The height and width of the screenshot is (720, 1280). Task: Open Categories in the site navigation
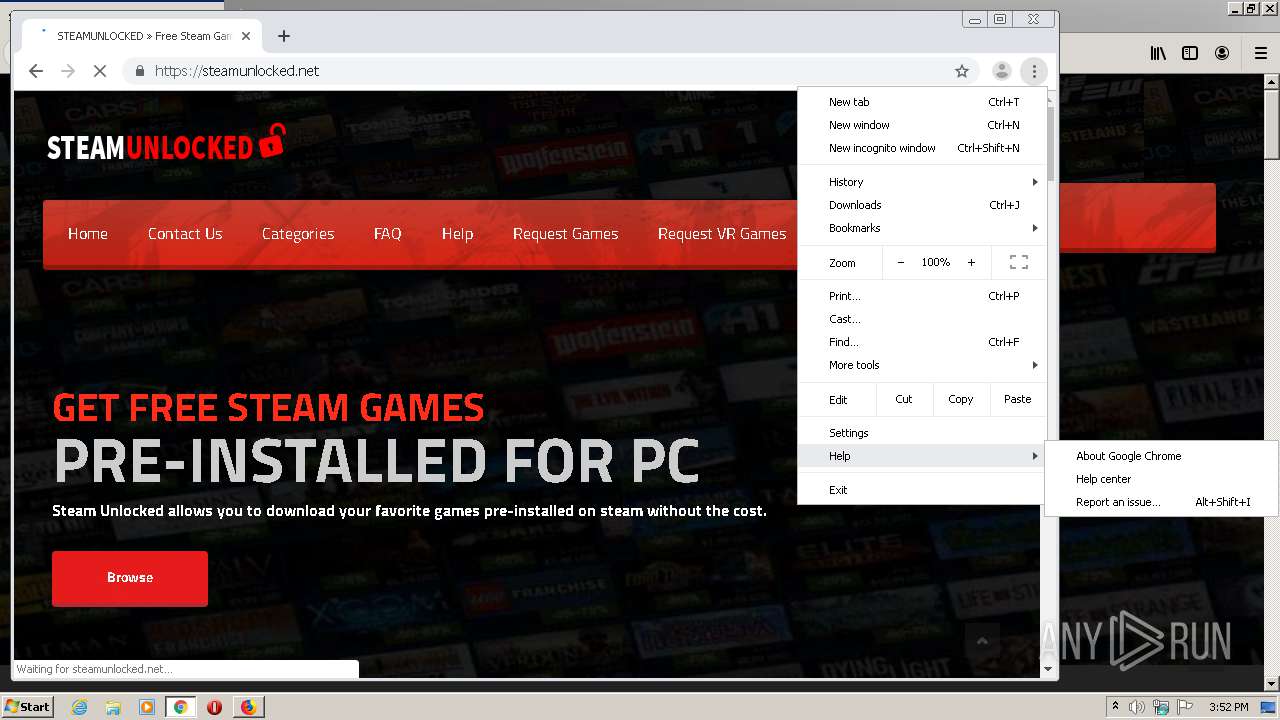click(298, 234)
